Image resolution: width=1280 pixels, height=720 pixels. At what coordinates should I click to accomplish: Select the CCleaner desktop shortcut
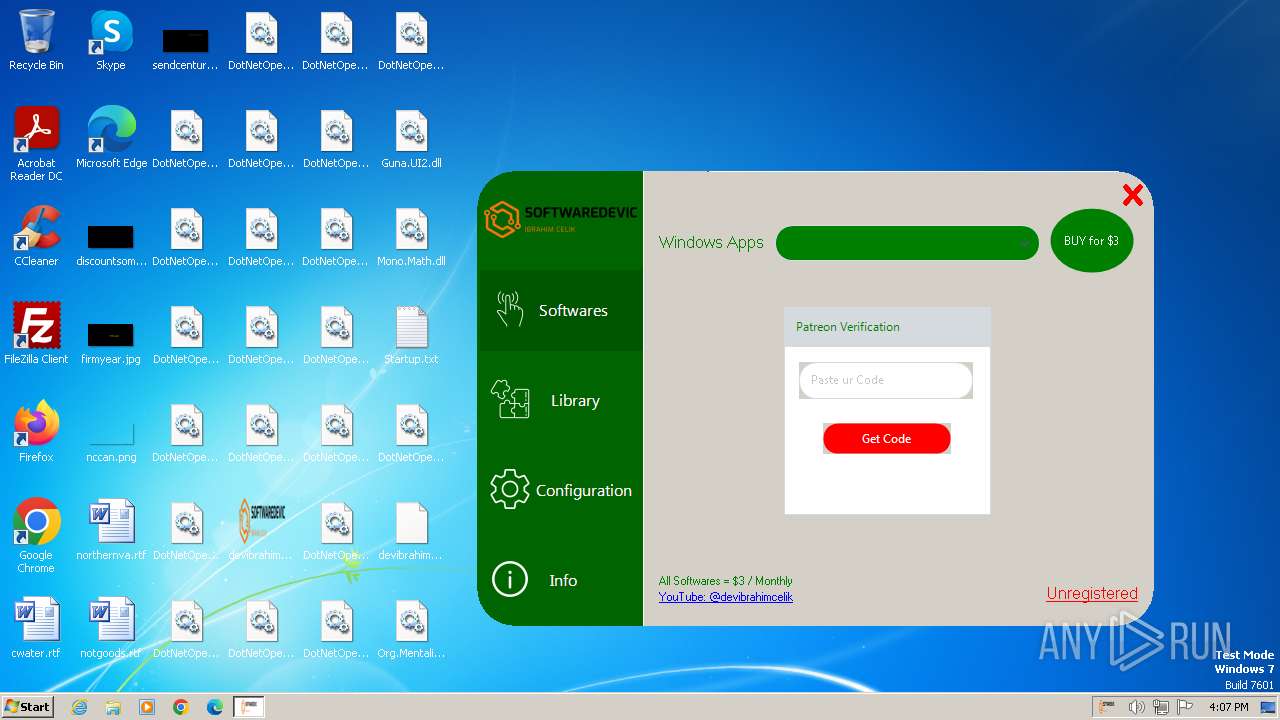coord(36,236)
